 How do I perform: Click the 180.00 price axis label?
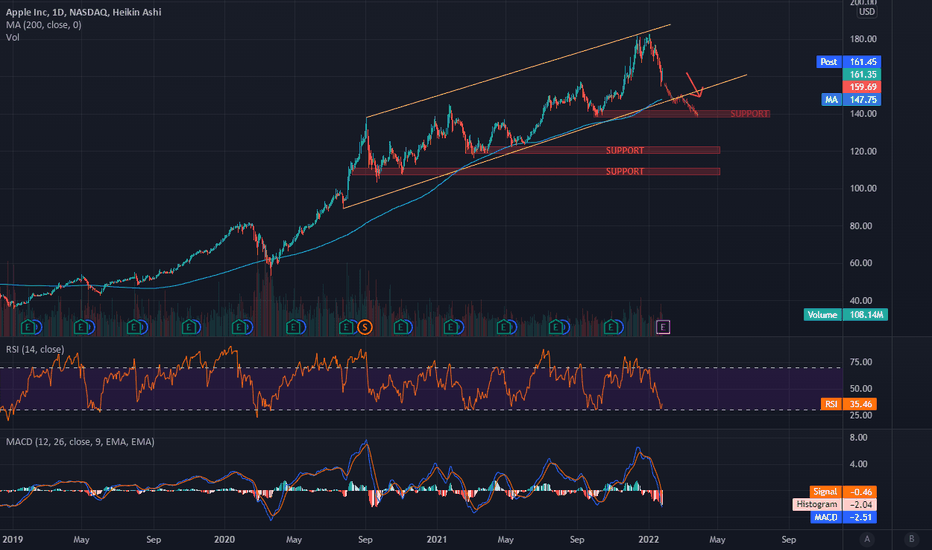click(863, 39)
